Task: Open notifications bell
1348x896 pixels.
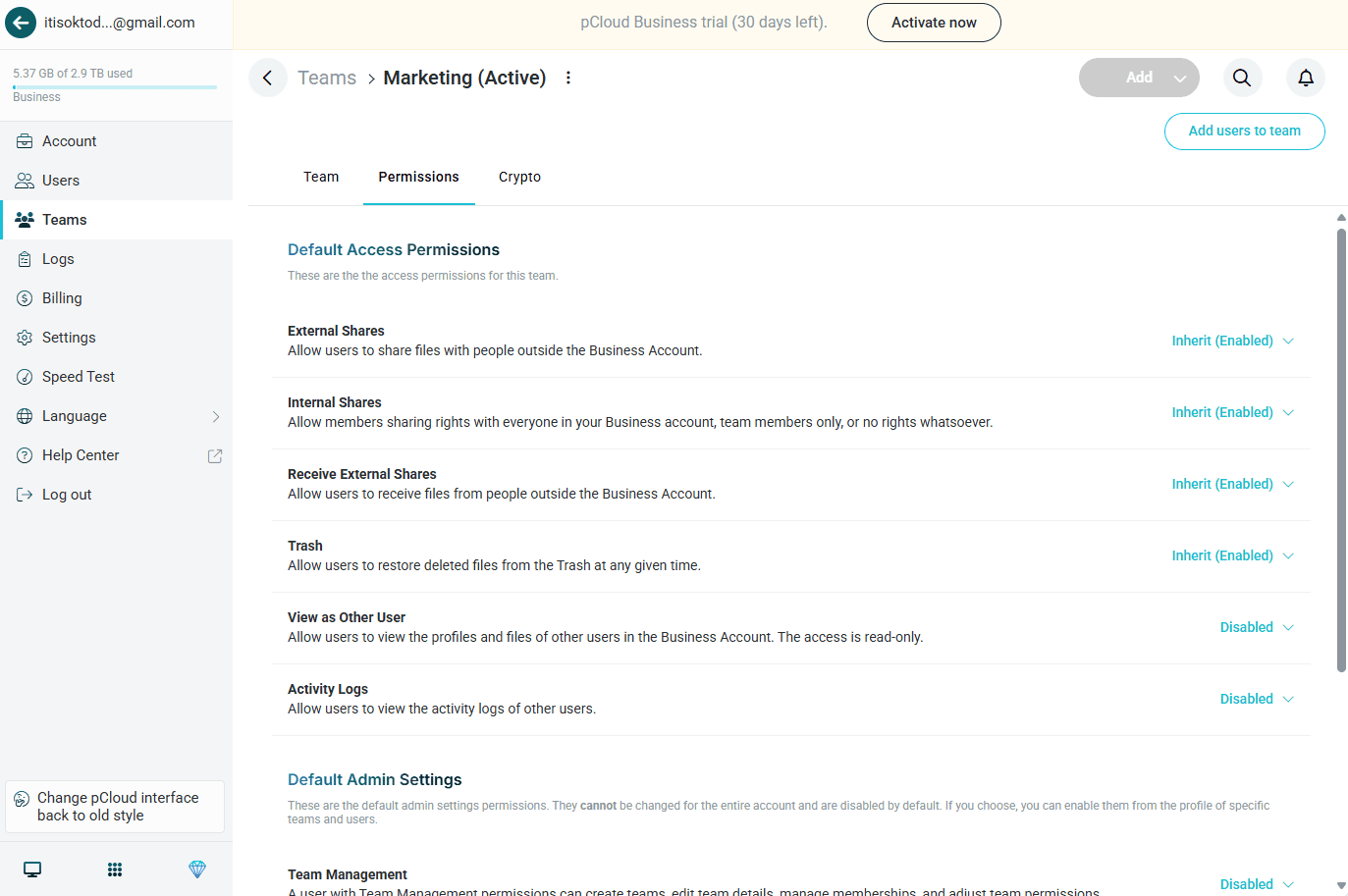Action: pyautogui.click(x=1306, y=78)
